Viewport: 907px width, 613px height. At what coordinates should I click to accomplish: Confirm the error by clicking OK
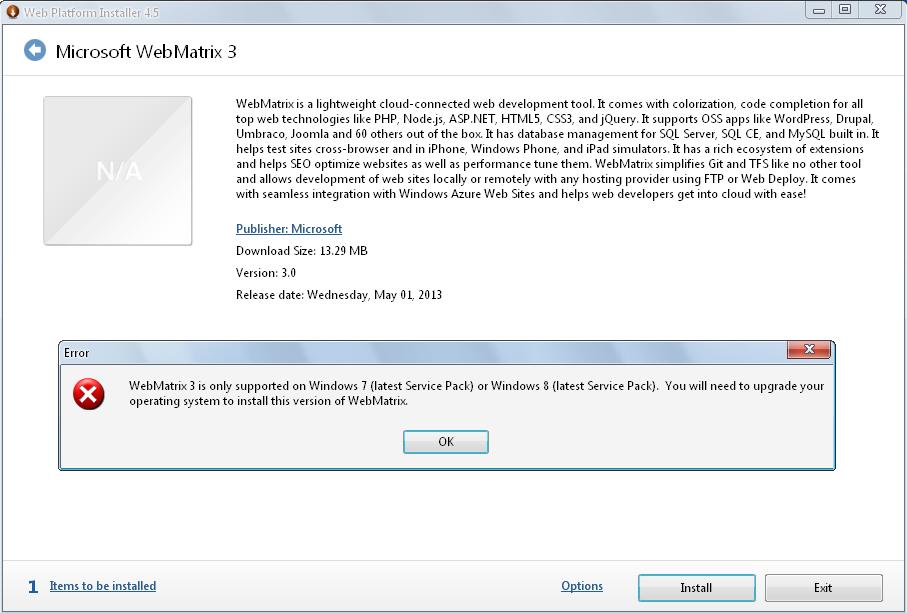pos(445,442)
